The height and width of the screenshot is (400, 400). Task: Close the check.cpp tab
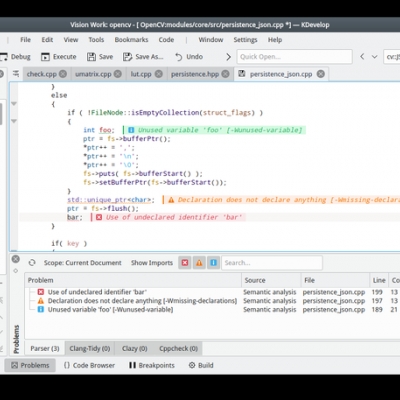63,74
